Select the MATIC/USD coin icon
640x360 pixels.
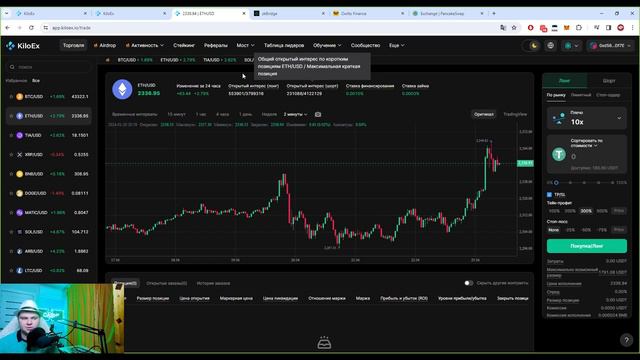[20, 213]
